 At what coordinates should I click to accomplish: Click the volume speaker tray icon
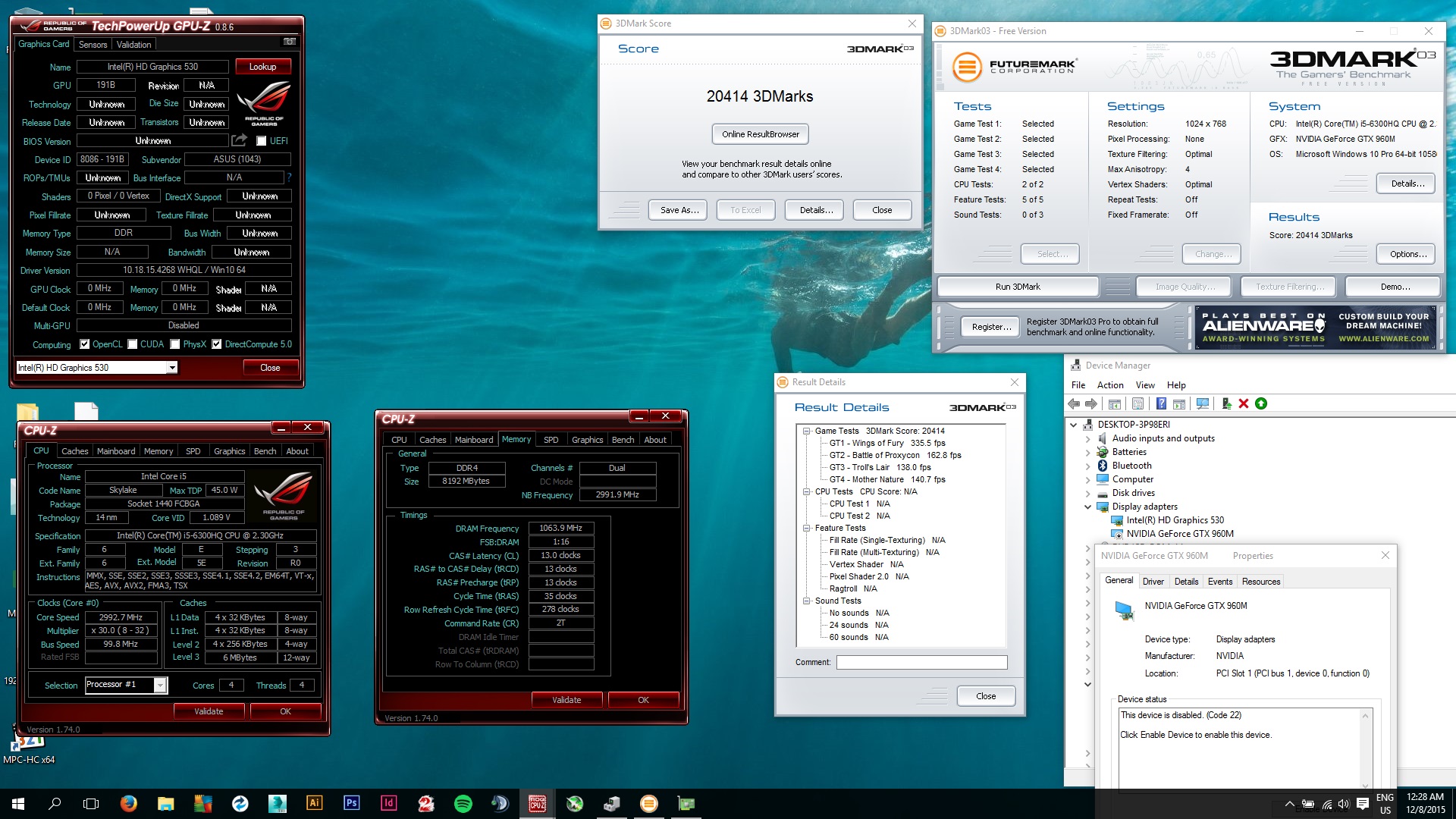tap(1344, 804)
